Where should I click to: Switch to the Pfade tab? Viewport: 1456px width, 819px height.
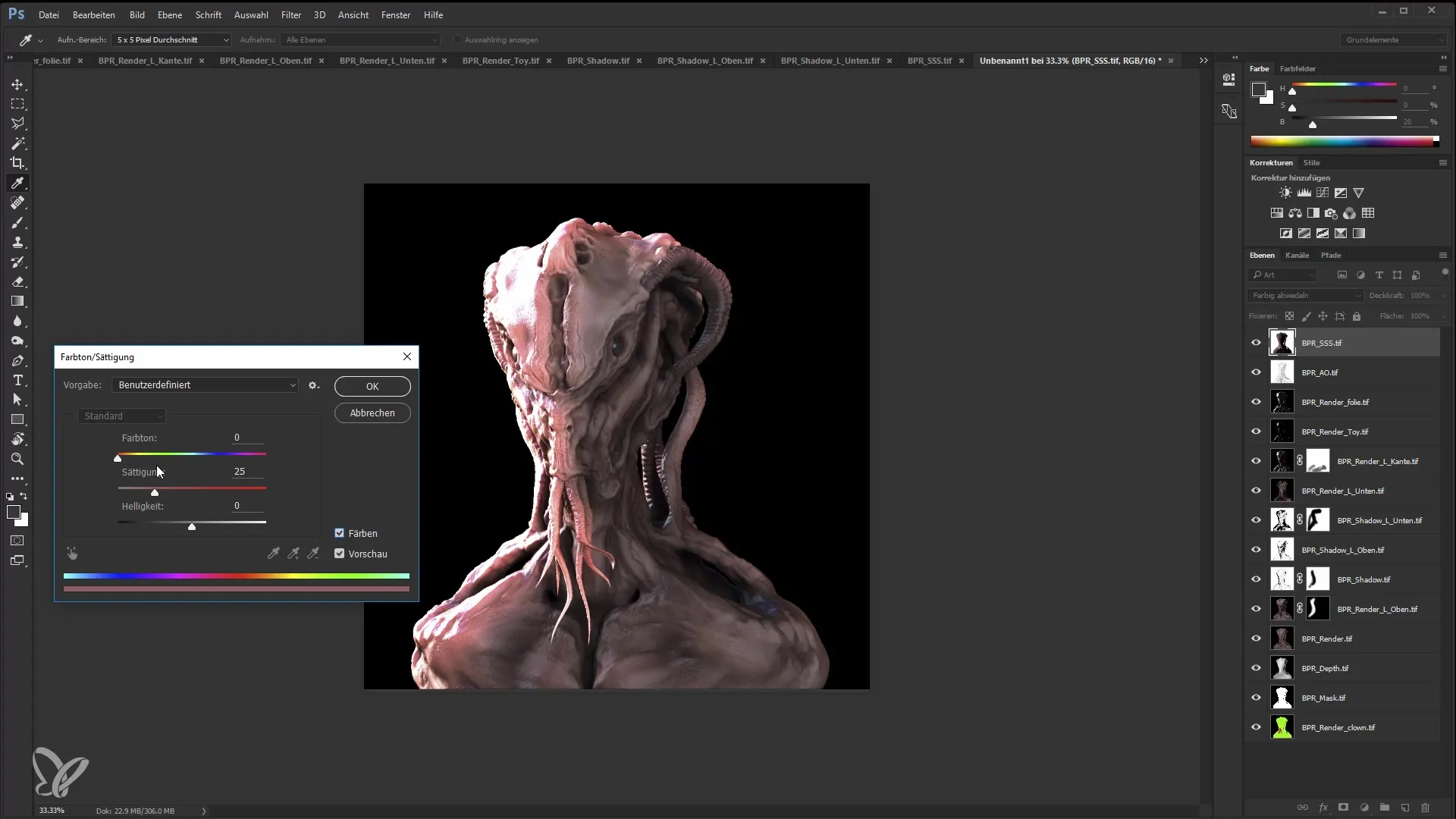click(1331, 256)
